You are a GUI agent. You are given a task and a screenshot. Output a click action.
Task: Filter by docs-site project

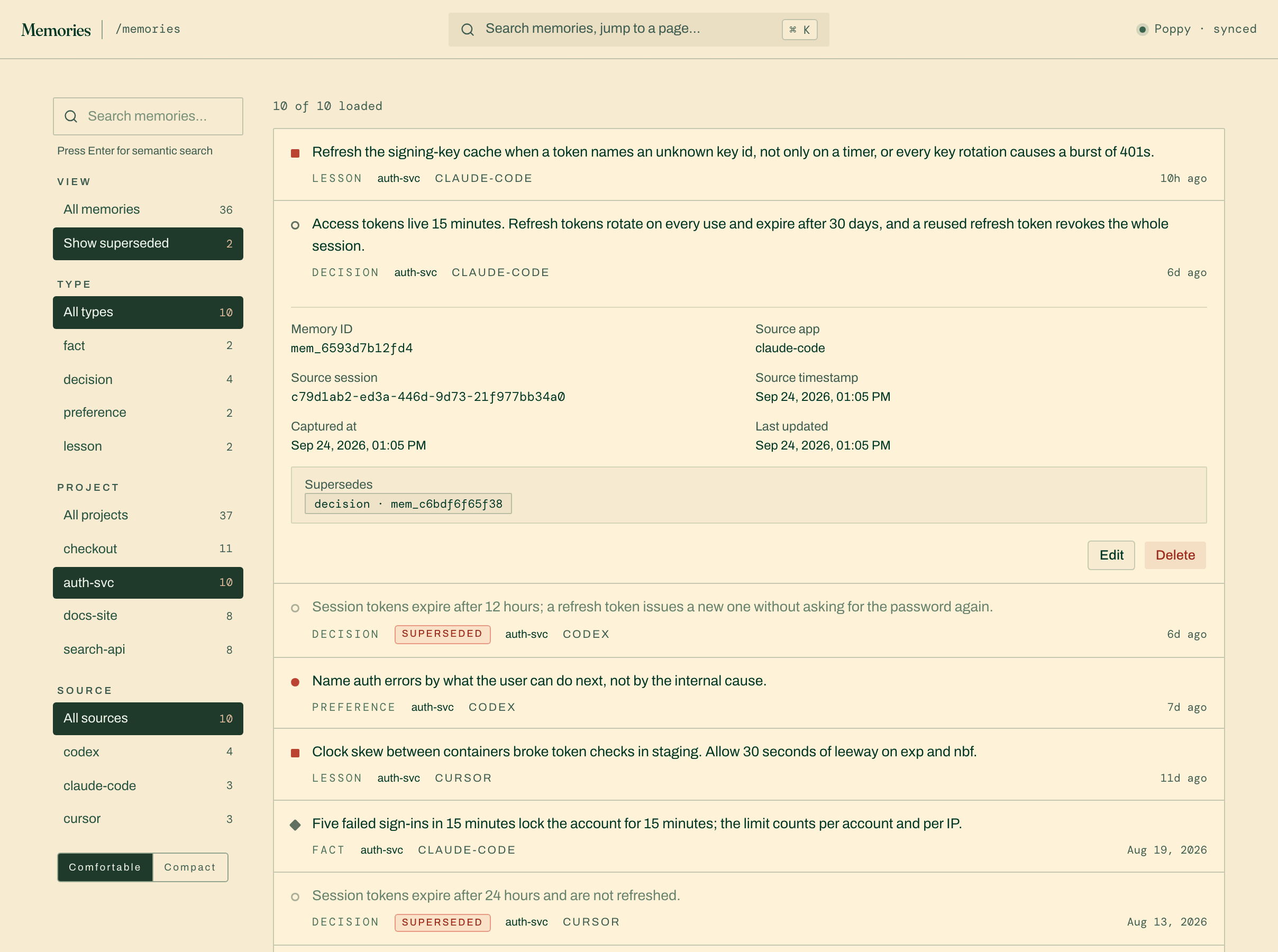click(x=148, y=616)
